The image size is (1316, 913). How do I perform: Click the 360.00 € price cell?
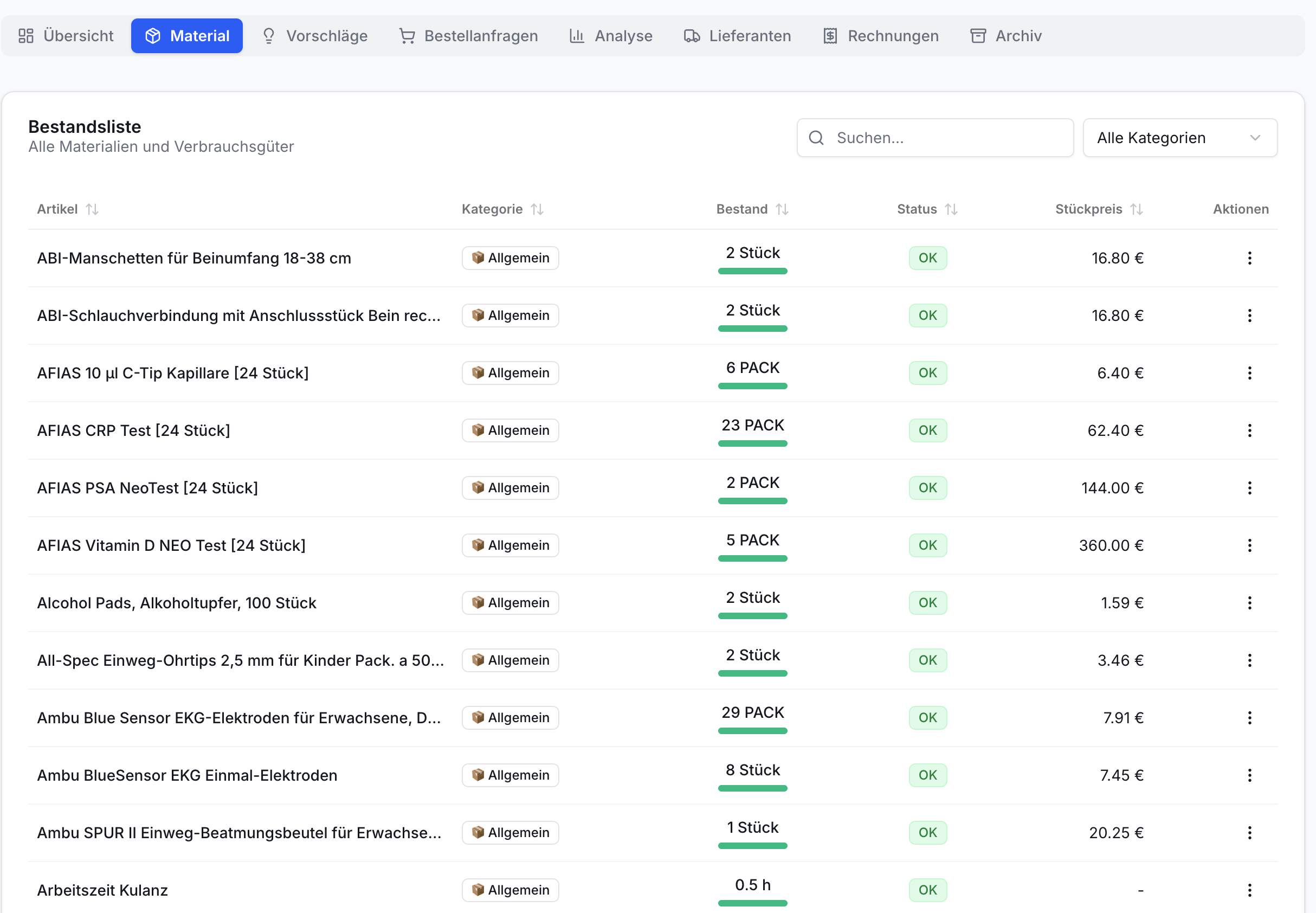click(1111, 545)
